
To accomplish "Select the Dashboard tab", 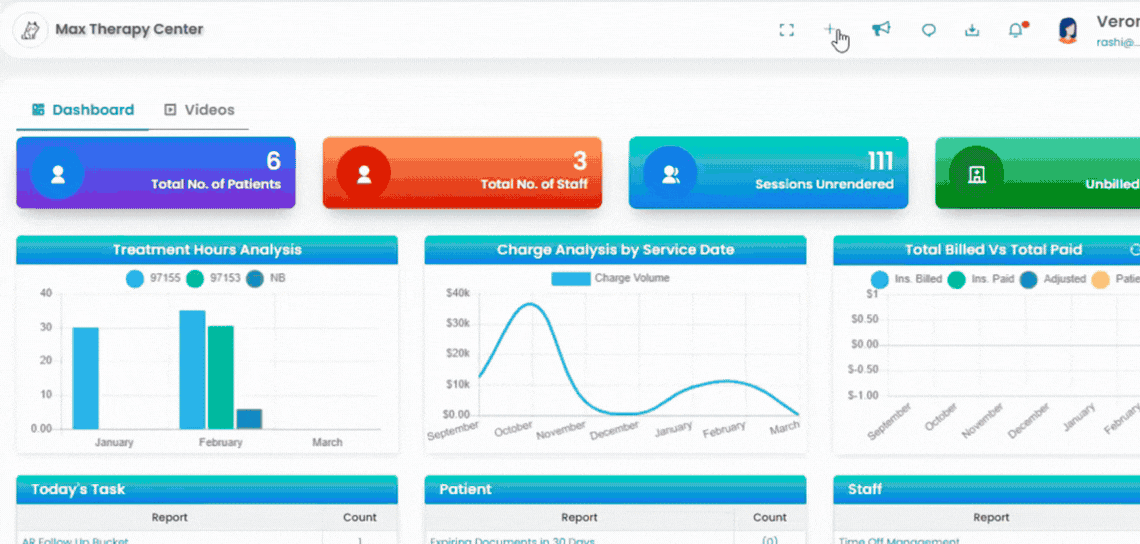I will [83, 110].
